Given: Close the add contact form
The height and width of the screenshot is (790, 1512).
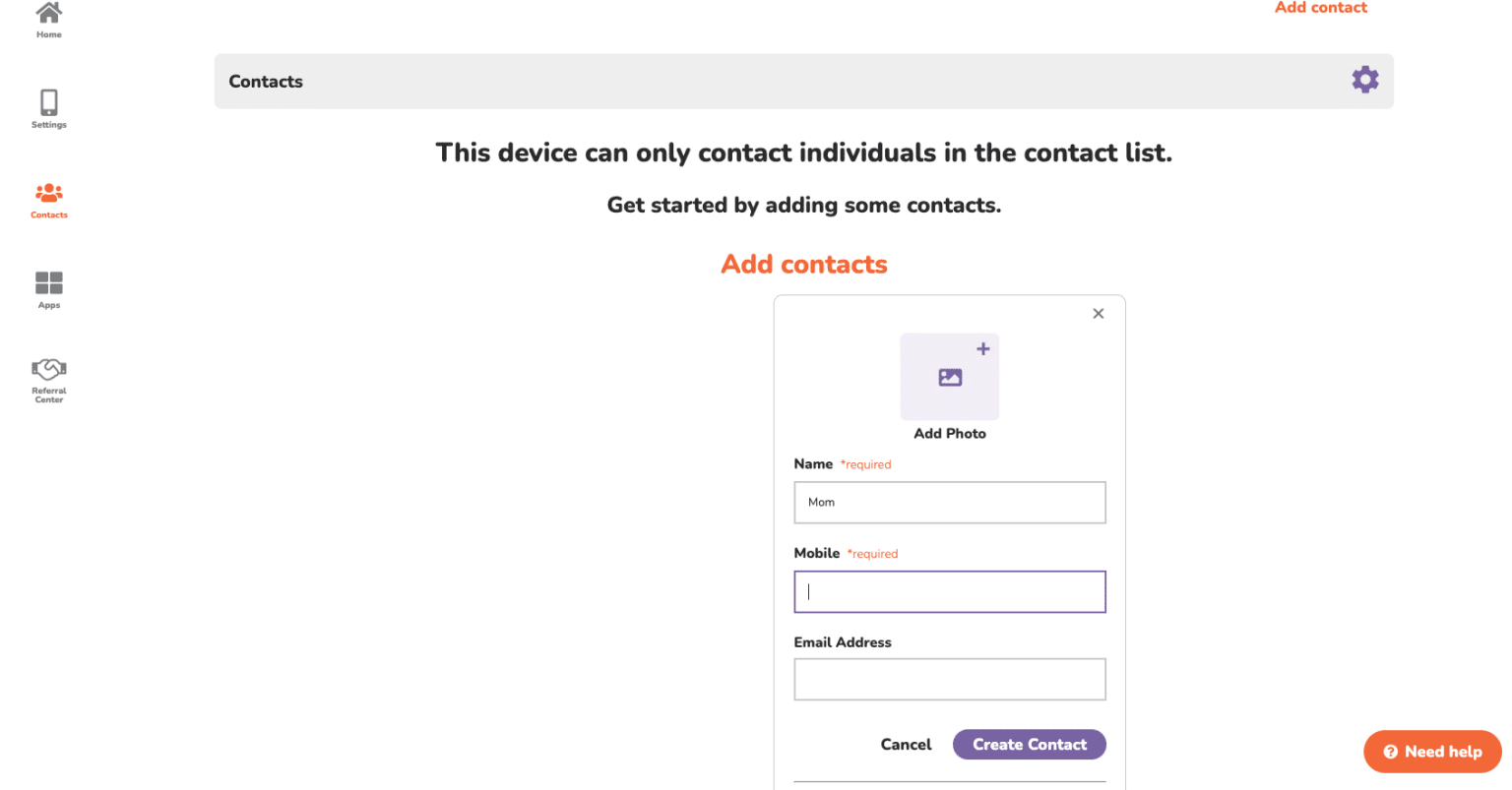Looking at the screenshot, I should [x=1098, y=314].
